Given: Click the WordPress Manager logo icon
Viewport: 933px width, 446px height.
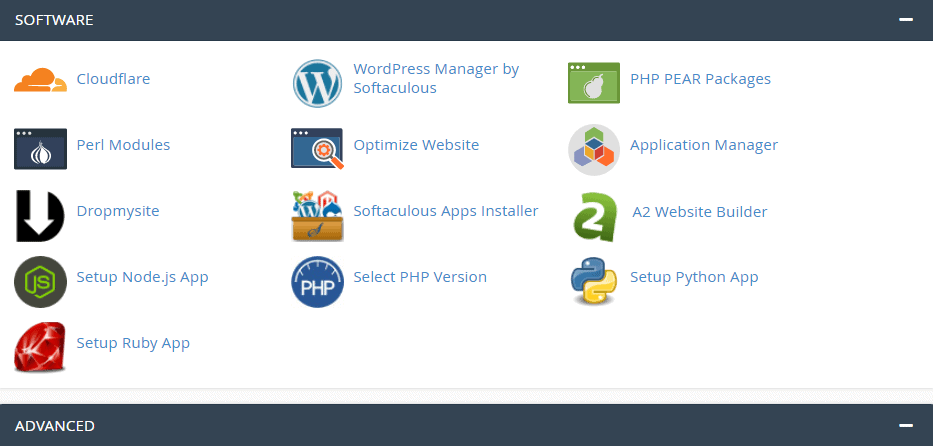Looking at the screenshot, I should click(x=317, y=83).
